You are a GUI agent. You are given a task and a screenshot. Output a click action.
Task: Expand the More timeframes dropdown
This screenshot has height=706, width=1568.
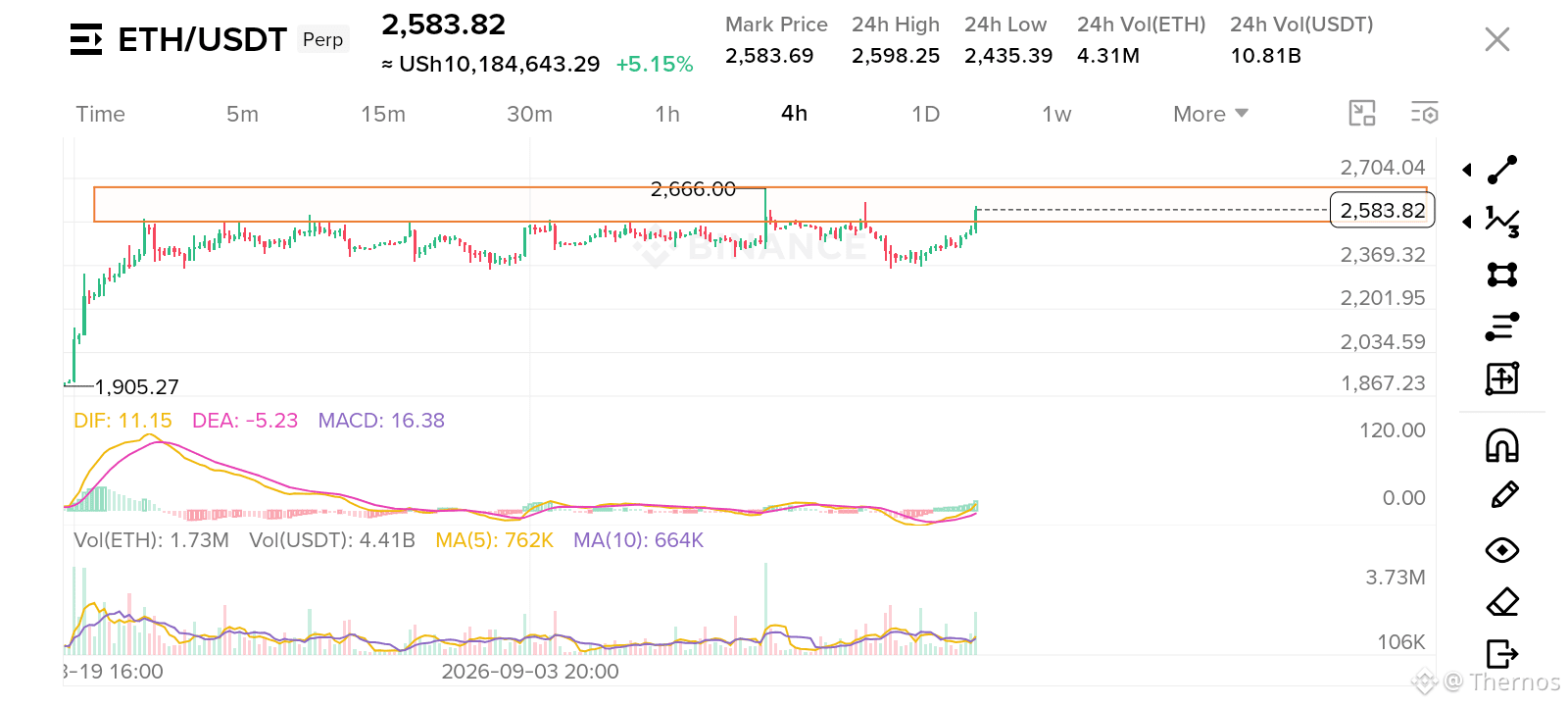pyautogui.click(x=1210, y=114)
